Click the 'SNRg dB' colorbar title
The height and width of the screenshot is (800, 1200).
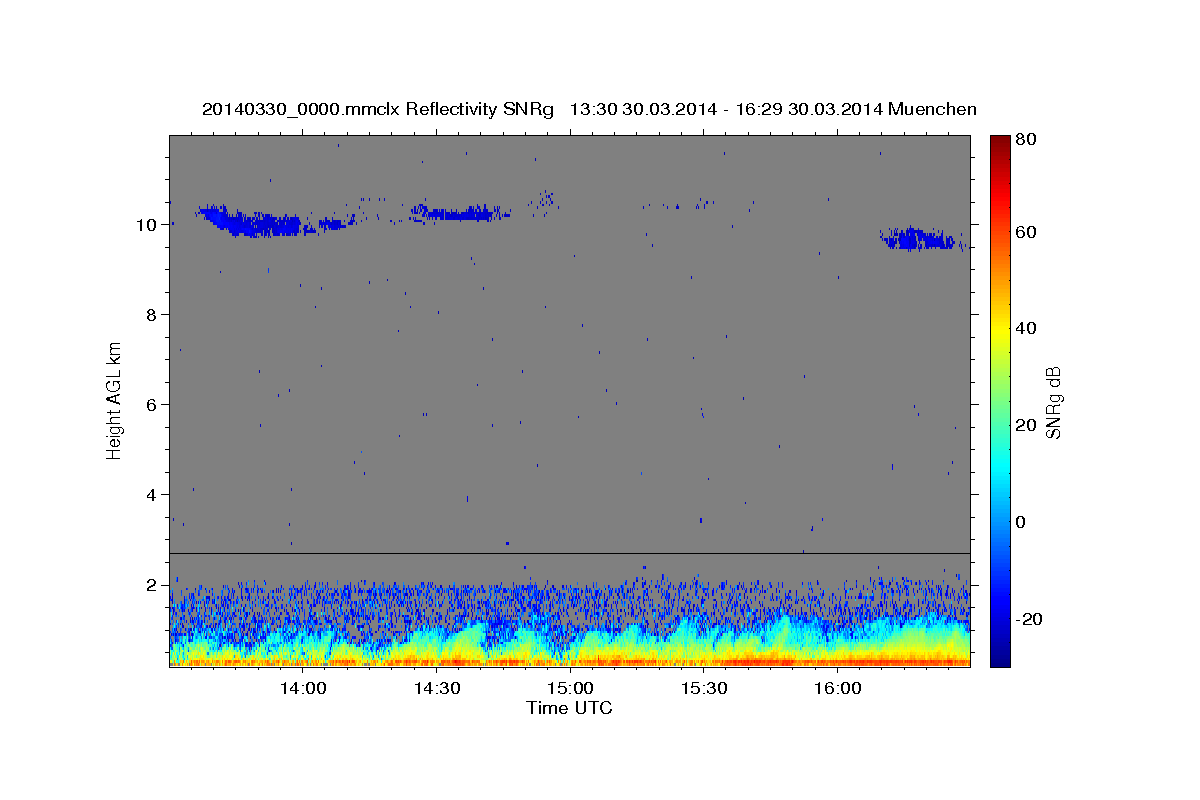(1053, 401)
